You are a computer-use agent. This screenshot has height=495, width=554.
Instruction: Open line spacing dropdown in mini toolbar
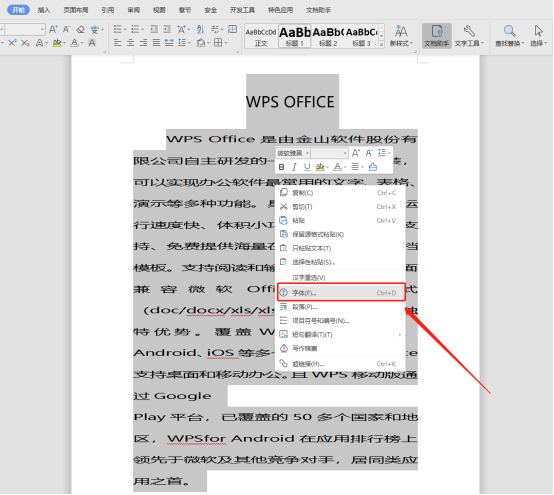389,153
